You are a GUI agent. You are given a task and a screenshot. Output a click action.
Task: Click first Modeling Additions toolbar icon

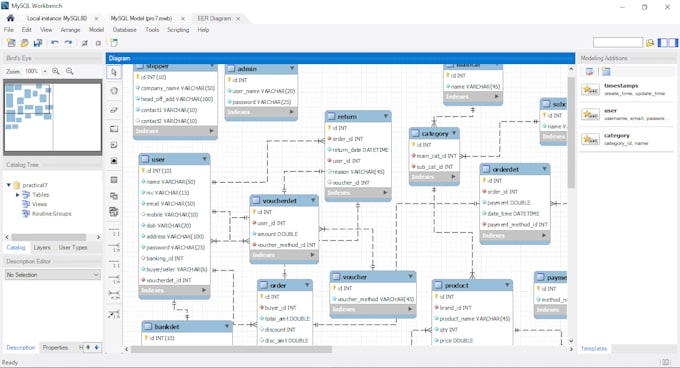[589, 72]
